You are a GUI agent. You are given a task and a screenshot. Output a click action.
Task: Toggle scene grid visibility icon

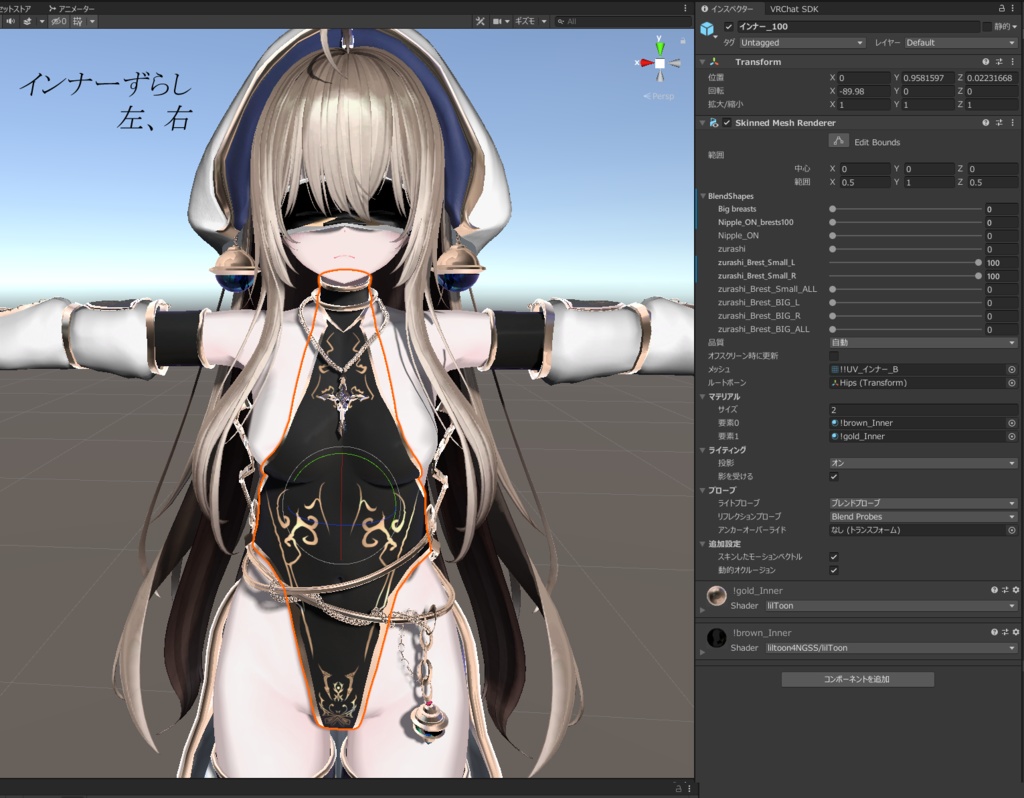(78, 22)
